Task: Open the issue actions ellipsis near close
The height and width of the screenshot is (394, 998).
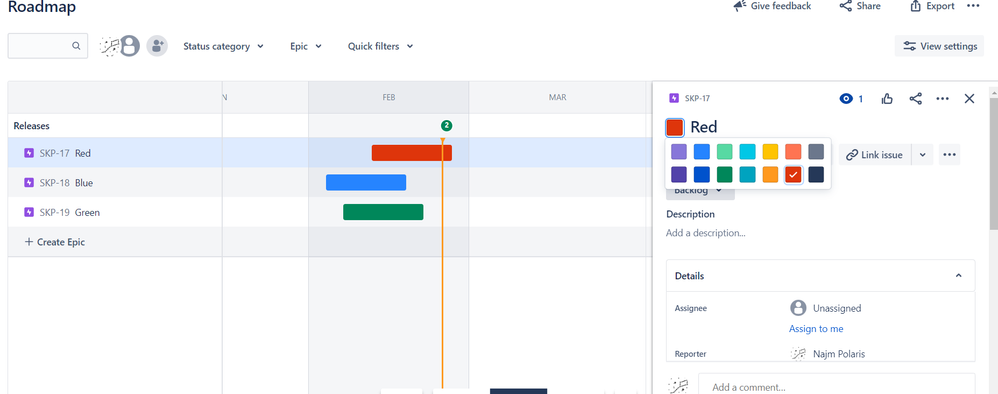Action: pos(943,99)
